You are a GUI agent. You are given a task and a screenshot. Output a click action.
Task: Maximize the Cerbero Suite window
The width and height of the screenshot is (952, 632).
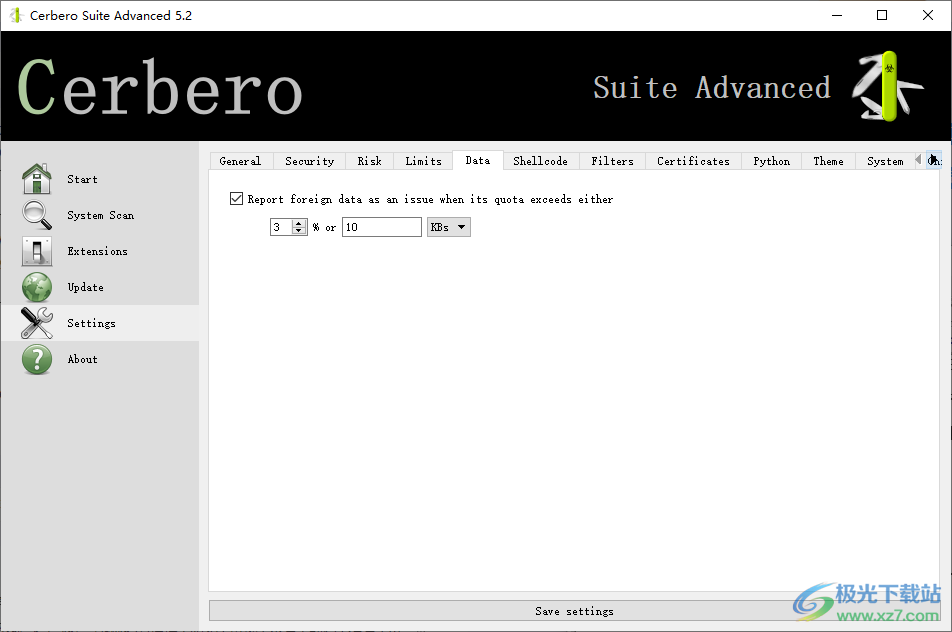coord(882,15)
